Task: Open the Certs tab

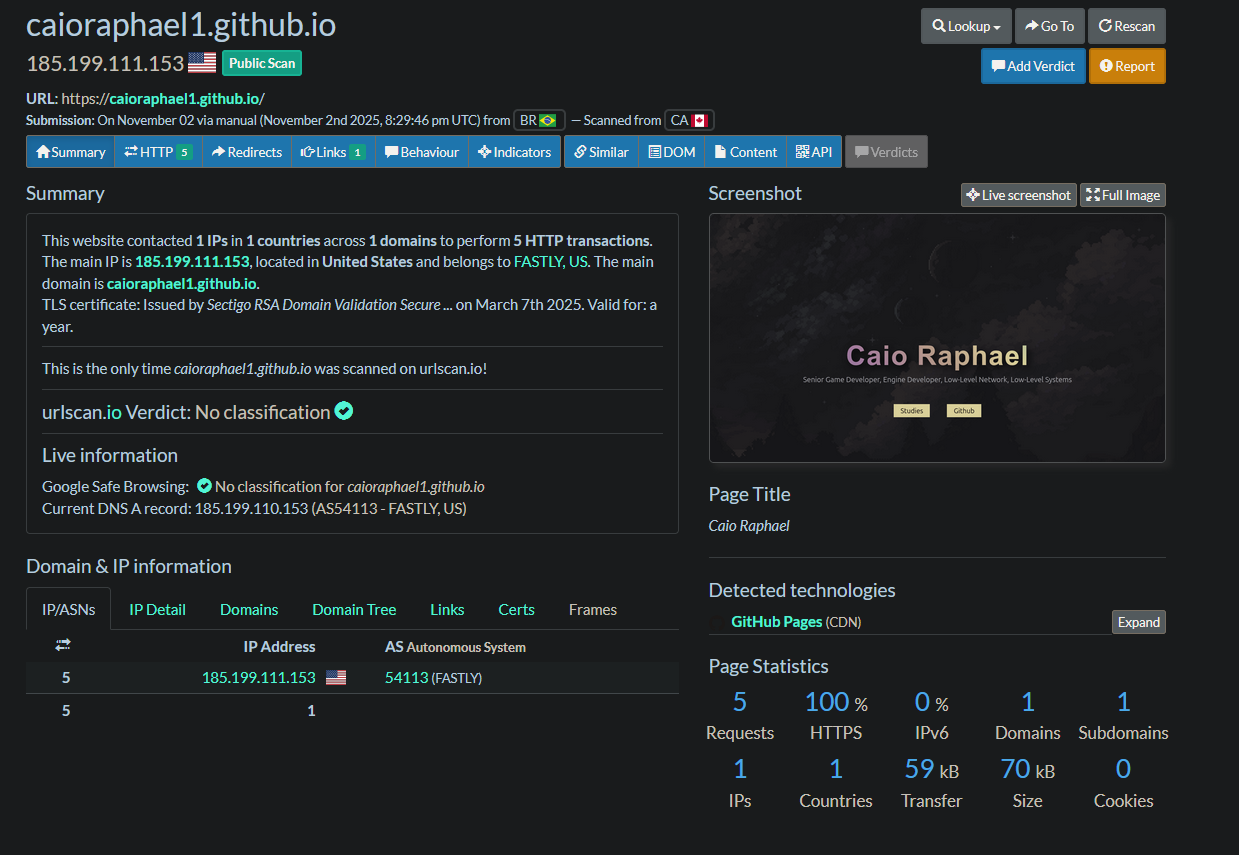Action: [x=516, y=609]
